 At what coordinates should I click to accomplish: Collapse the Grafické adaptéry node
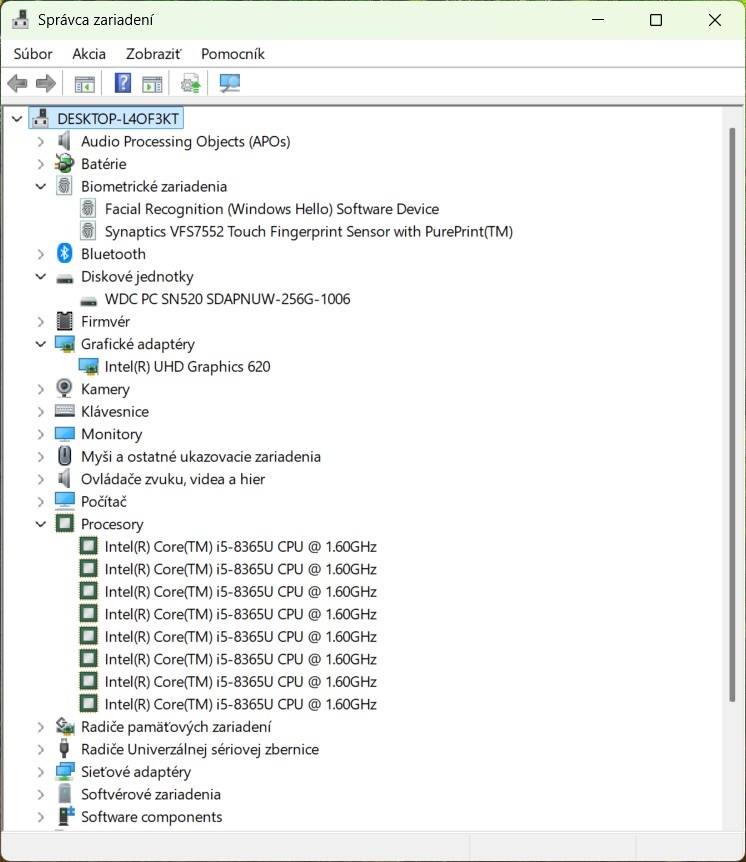pos(41,344)
